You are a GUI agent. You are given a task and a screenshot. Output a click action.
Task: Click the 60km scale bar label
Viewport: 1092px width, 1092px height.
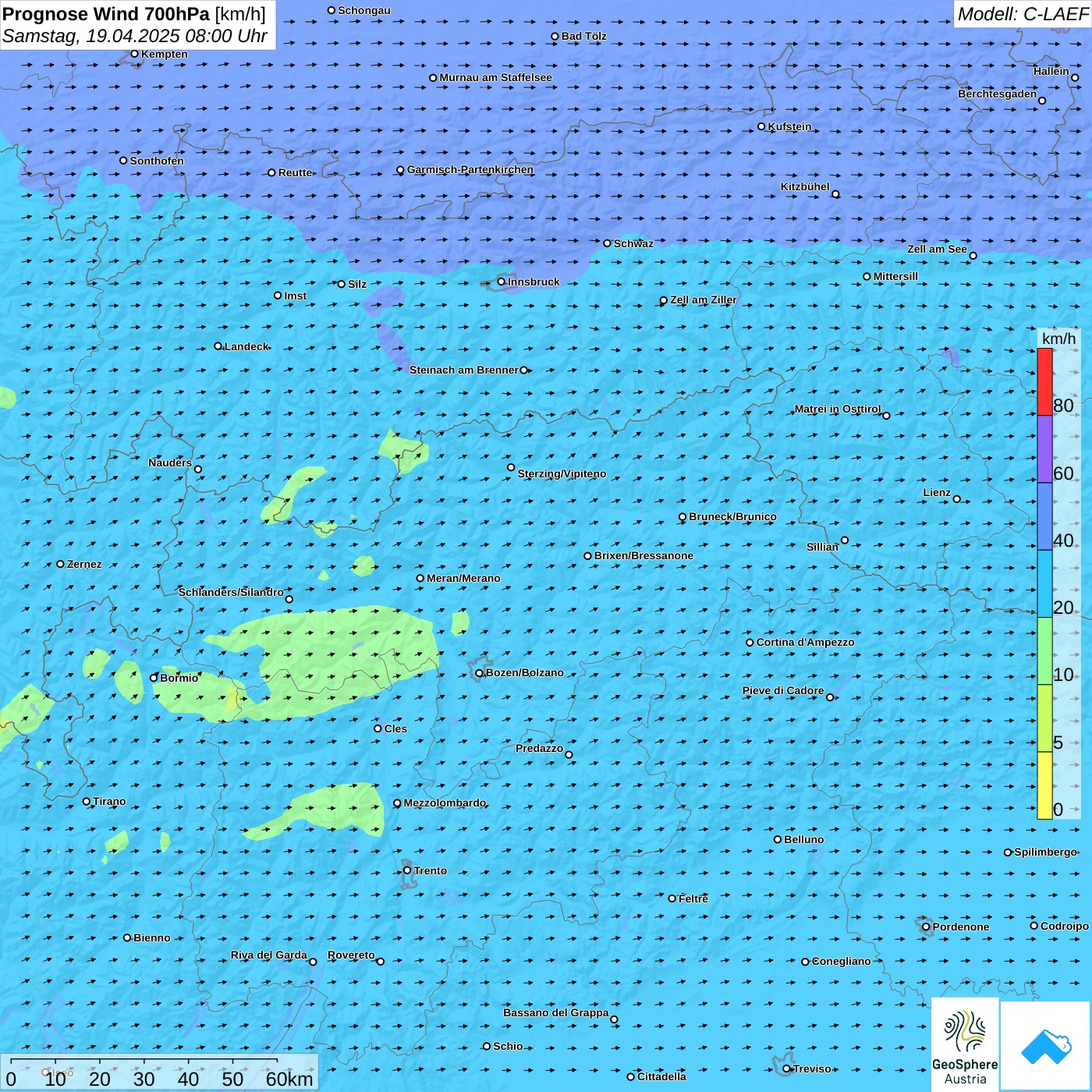(x=289, y=1079)
